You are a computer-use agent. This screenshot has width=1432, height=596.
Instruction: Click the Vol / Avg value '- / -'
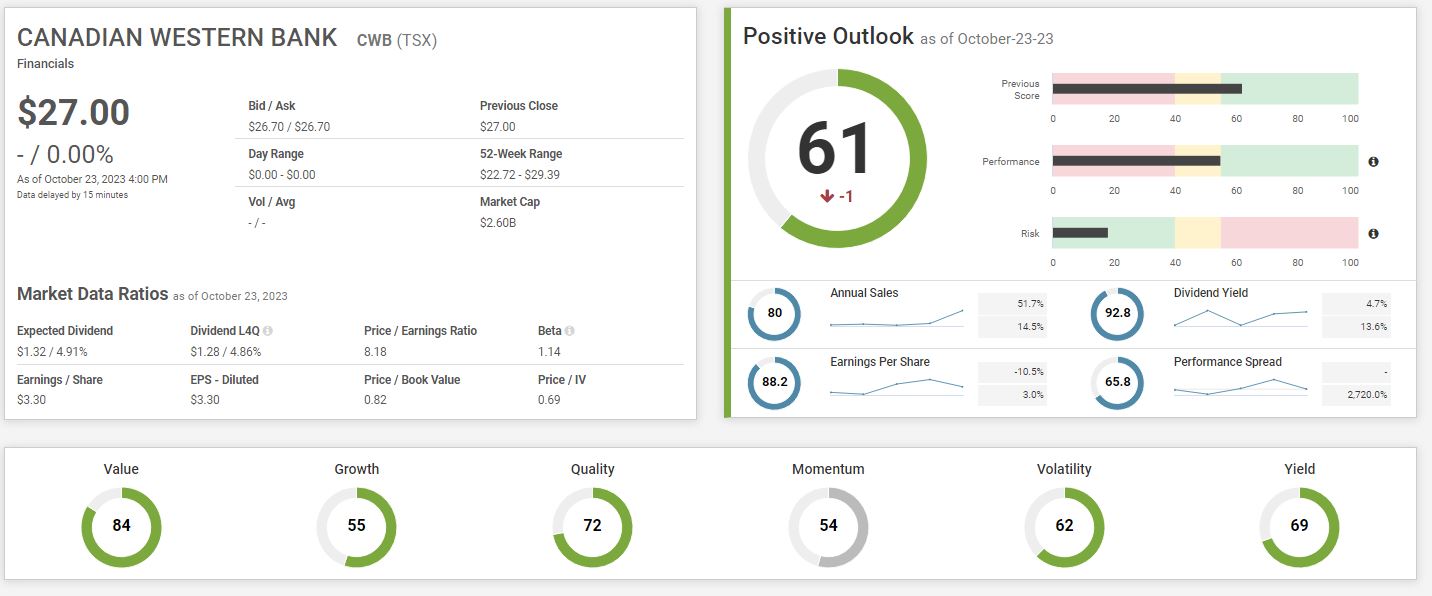pos(257,223)
